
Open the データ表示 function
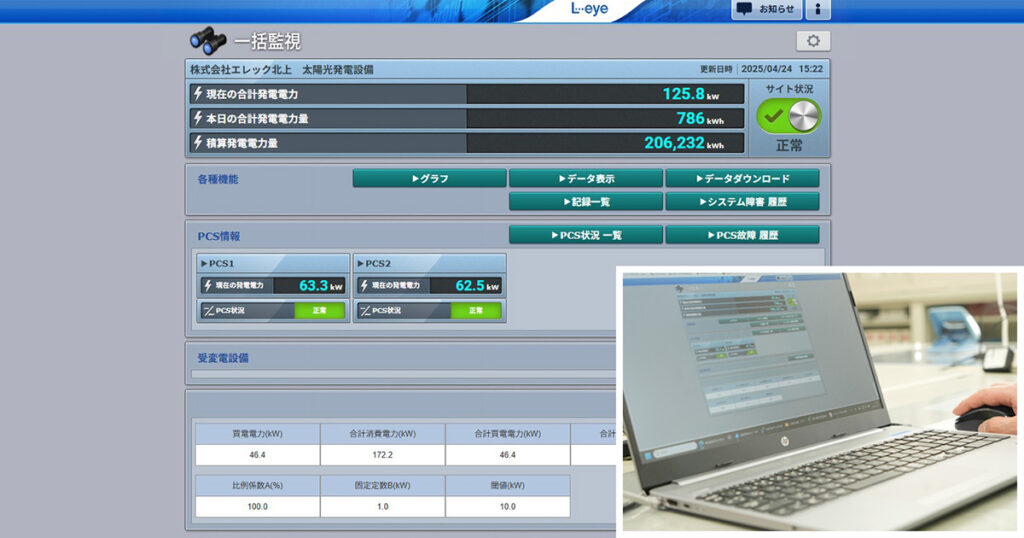tap(585, 179)
